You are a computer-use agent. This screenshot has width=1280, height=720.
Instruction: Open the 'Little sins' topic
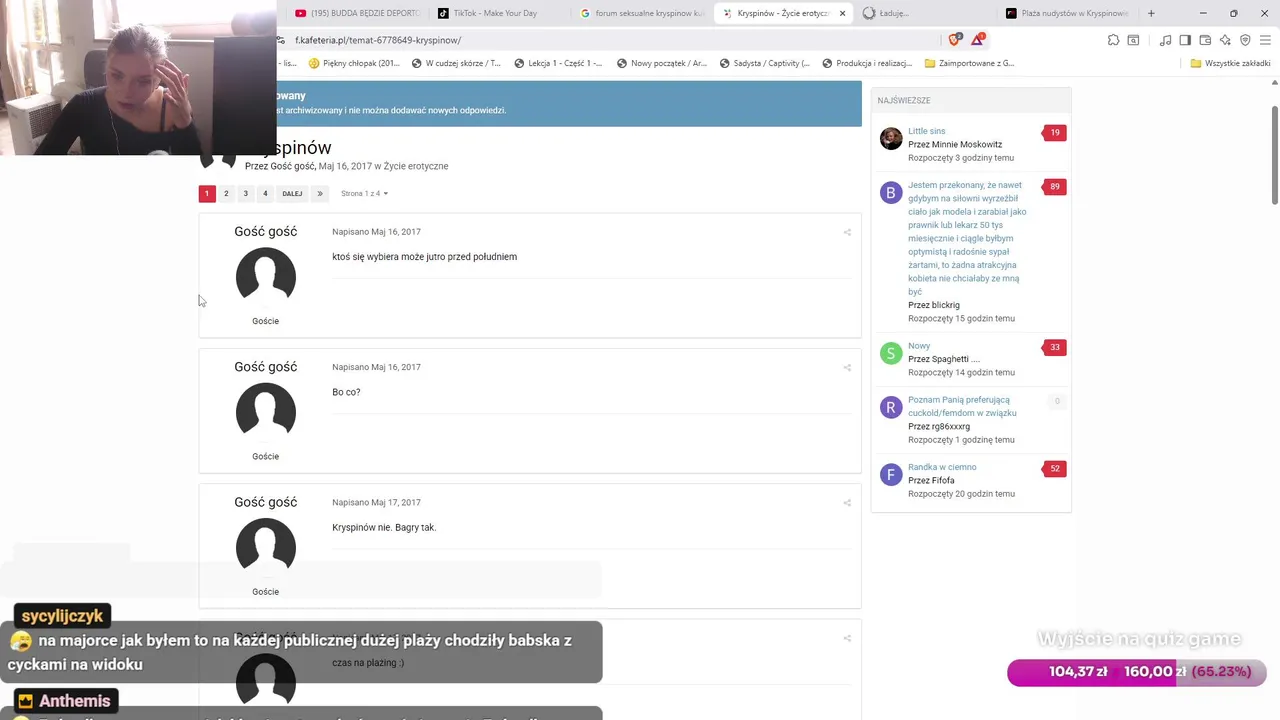(x=926, y=131)
